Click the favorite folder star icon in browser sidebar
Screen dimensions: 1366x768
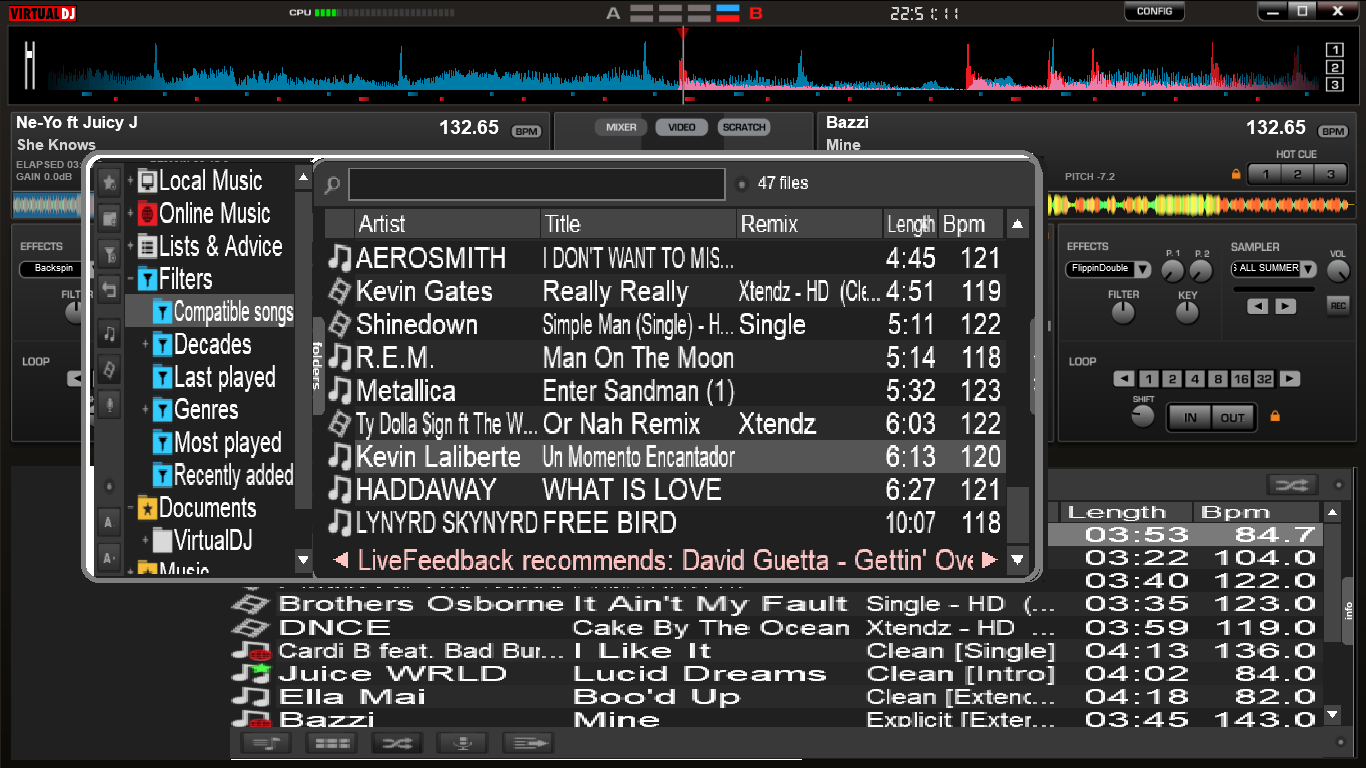(x=109, y=182)
